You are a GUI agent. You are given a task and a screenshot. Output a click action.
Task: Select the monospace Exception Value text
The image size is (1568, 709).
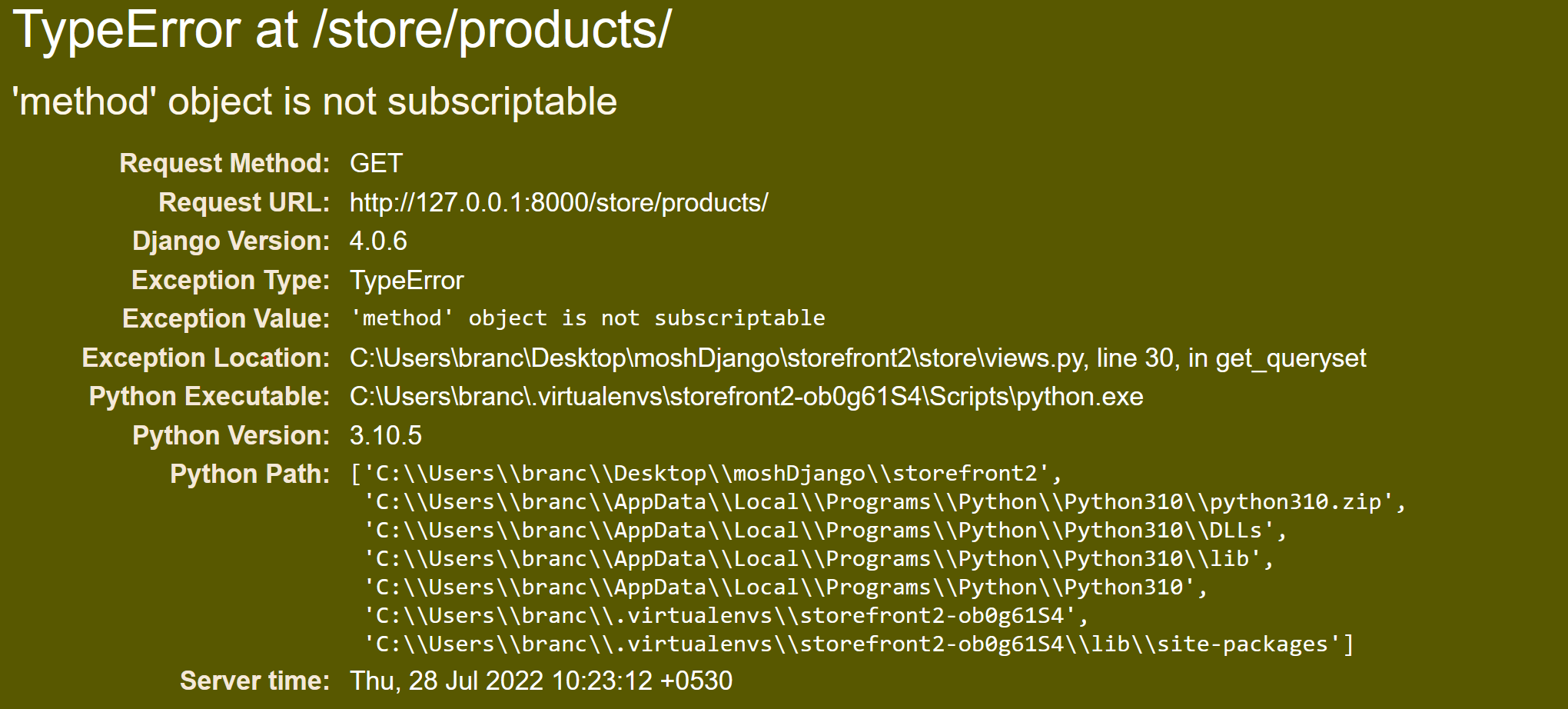click(x=587, y=318)
